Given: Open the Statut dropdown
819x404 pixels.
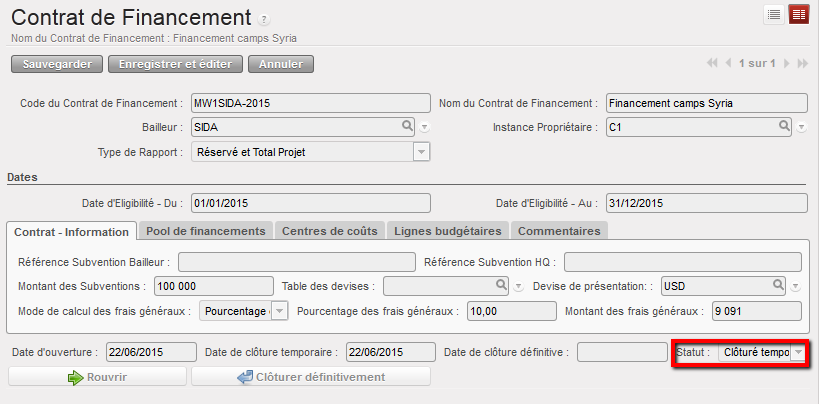Looking at the screenshot, I should pos(797,352).
